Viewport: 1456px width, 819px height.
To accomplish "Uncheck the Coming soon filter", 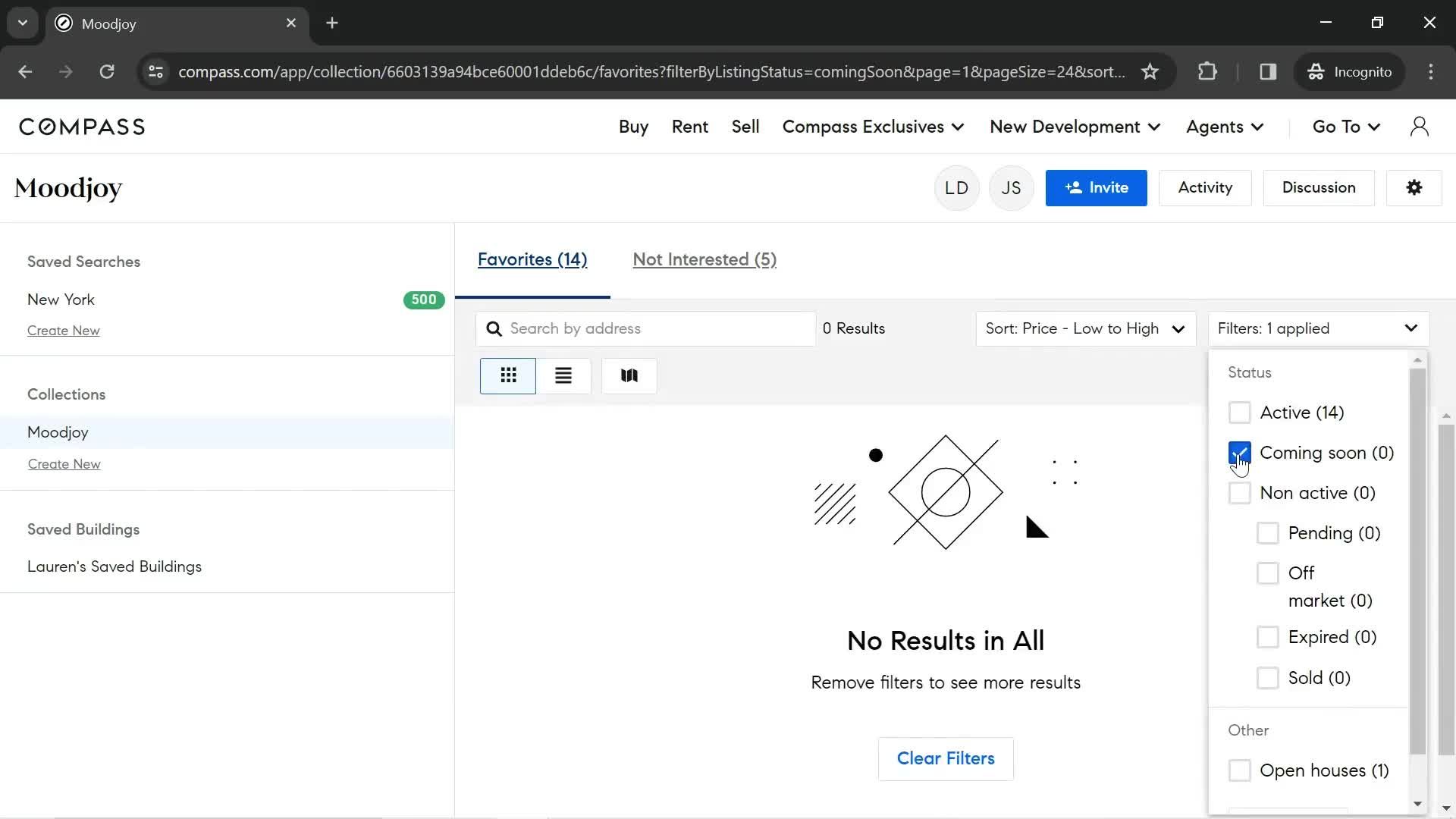I will click(1239, 453).
